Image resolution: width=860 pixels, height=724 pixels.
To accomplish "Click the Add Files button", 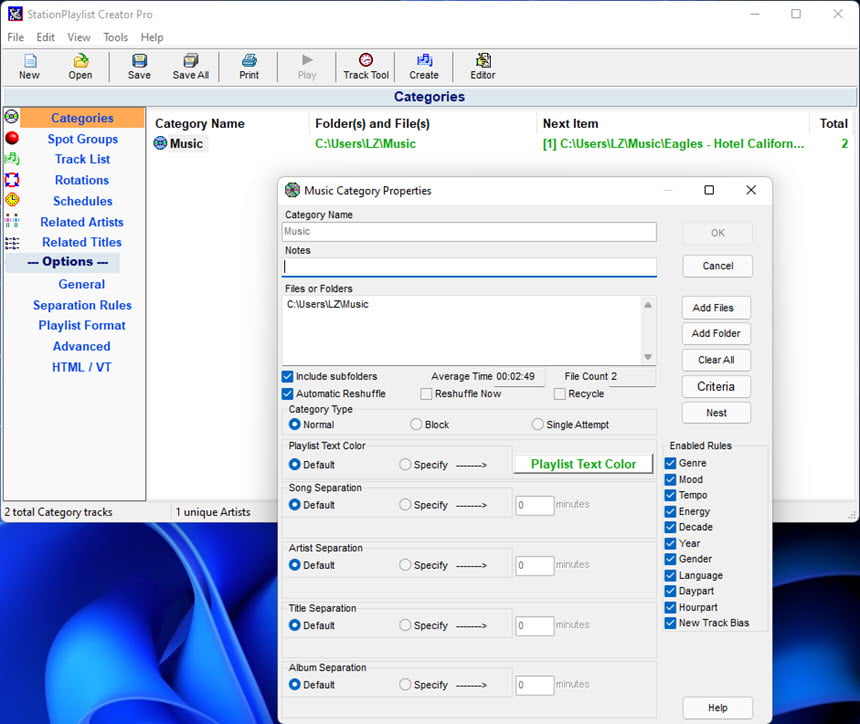I will (x=716, y=308).
